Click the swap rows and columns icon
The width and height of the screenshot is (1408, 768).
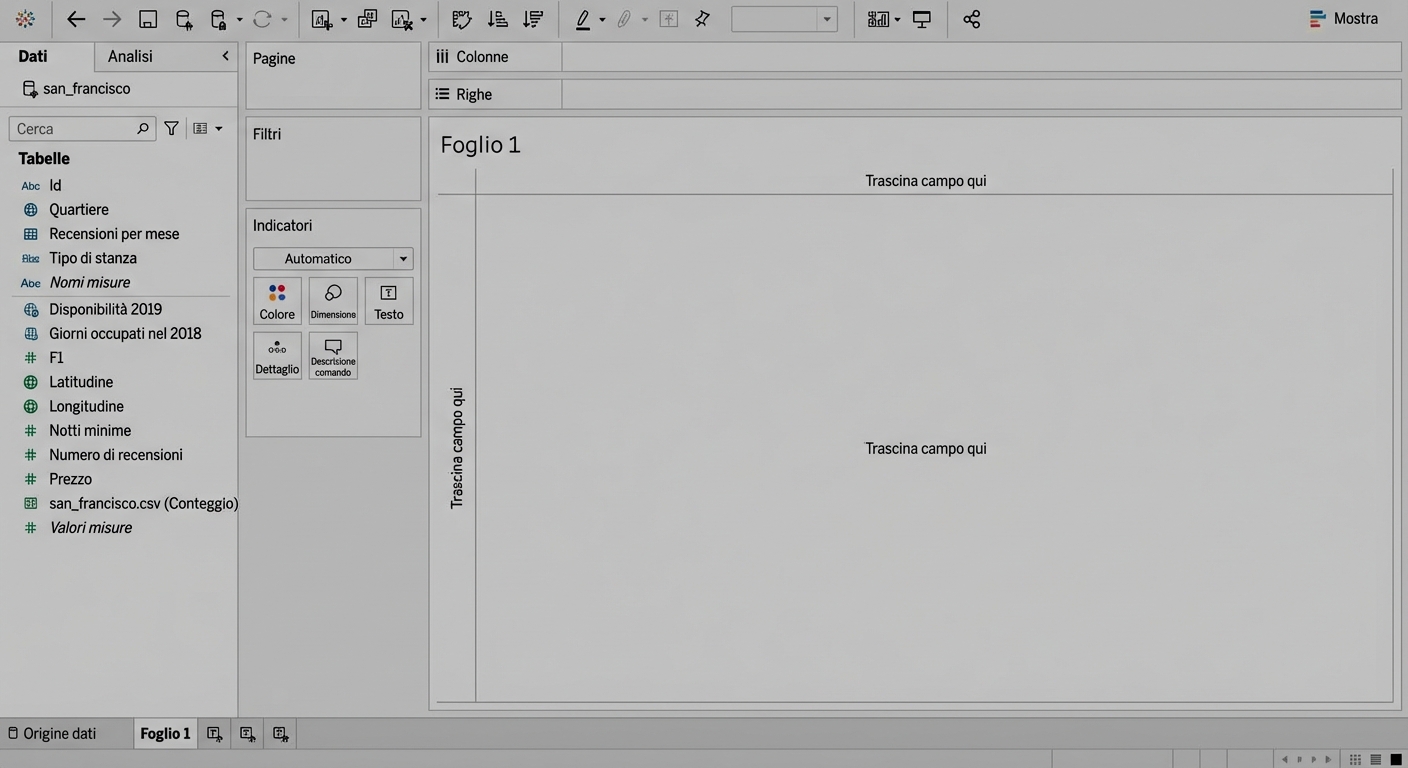coord(460,19)
